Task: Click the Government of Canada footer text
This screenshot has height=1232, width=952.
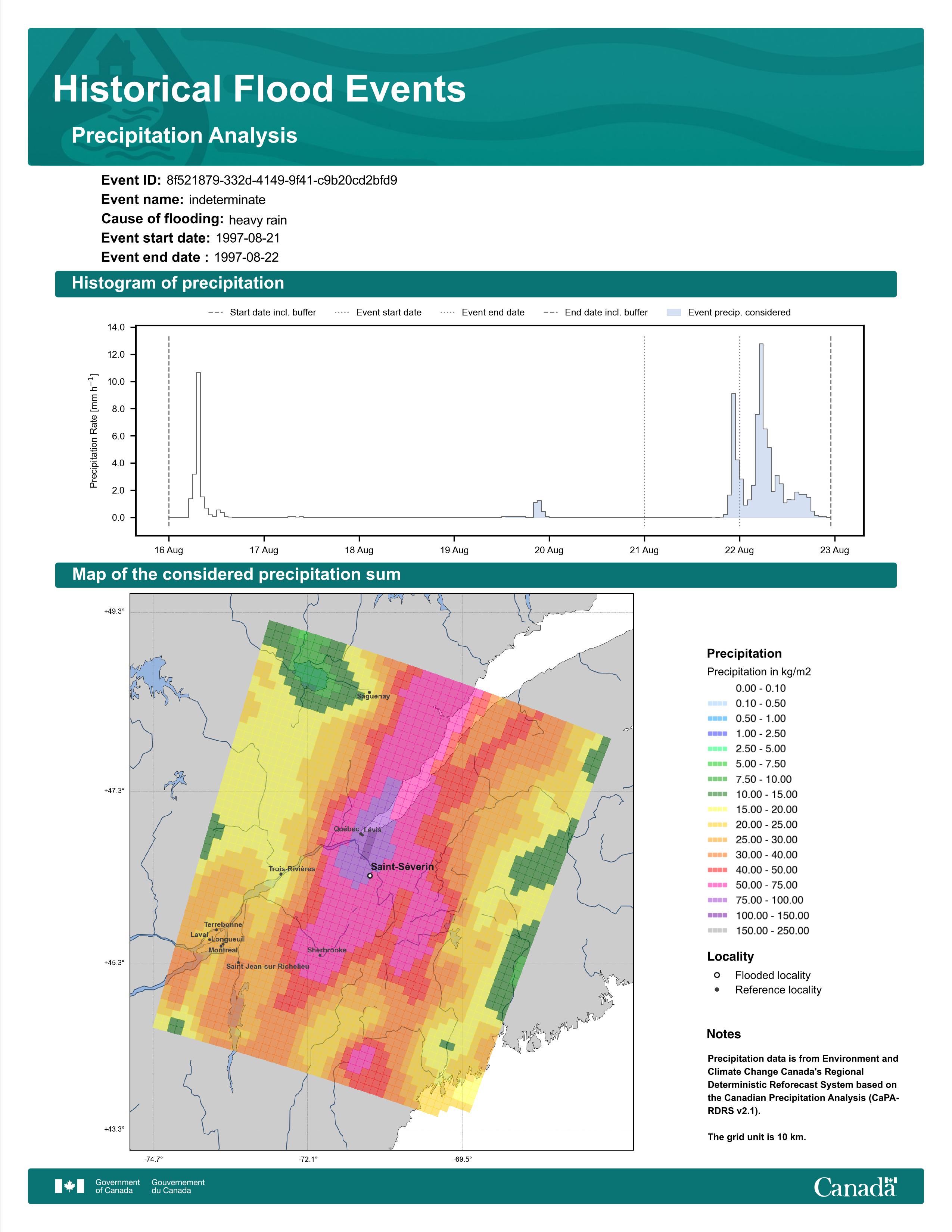Action: [117, 1186]
